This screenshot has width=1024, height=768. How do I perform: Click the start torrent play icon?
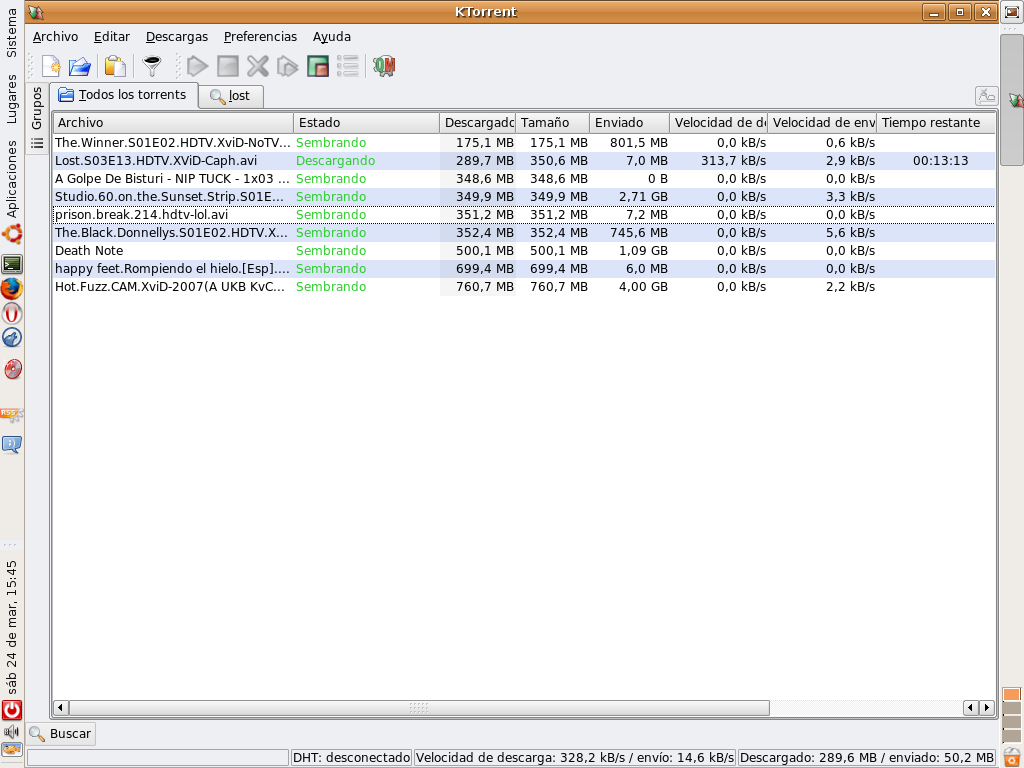tap(197, 66)
